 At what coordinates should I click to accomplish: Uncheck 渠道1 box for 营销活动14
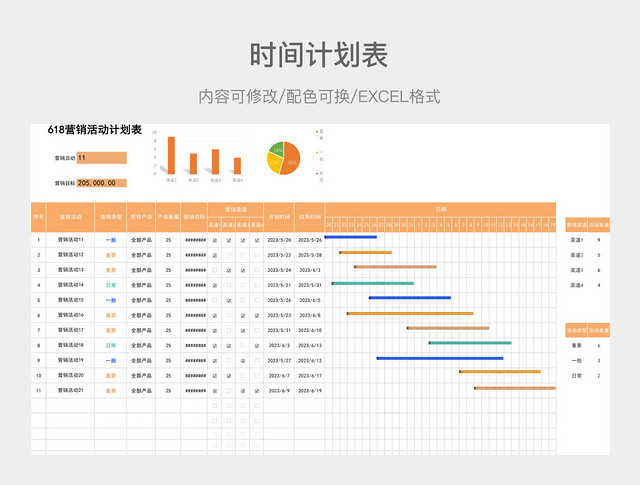click(215, 285)
